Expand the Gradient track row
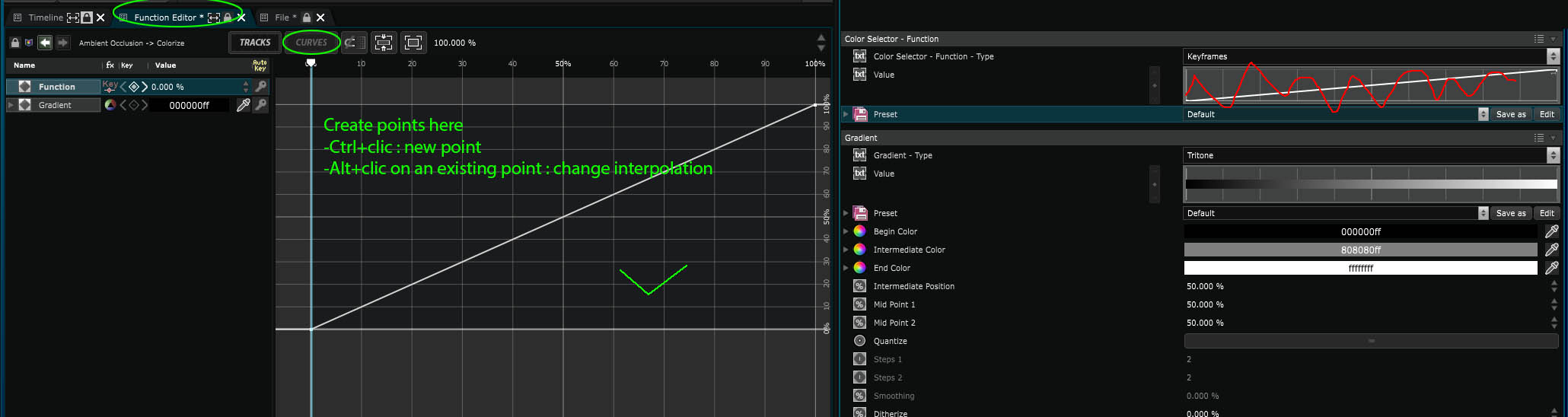The image size is (1568, 417). 11,105
